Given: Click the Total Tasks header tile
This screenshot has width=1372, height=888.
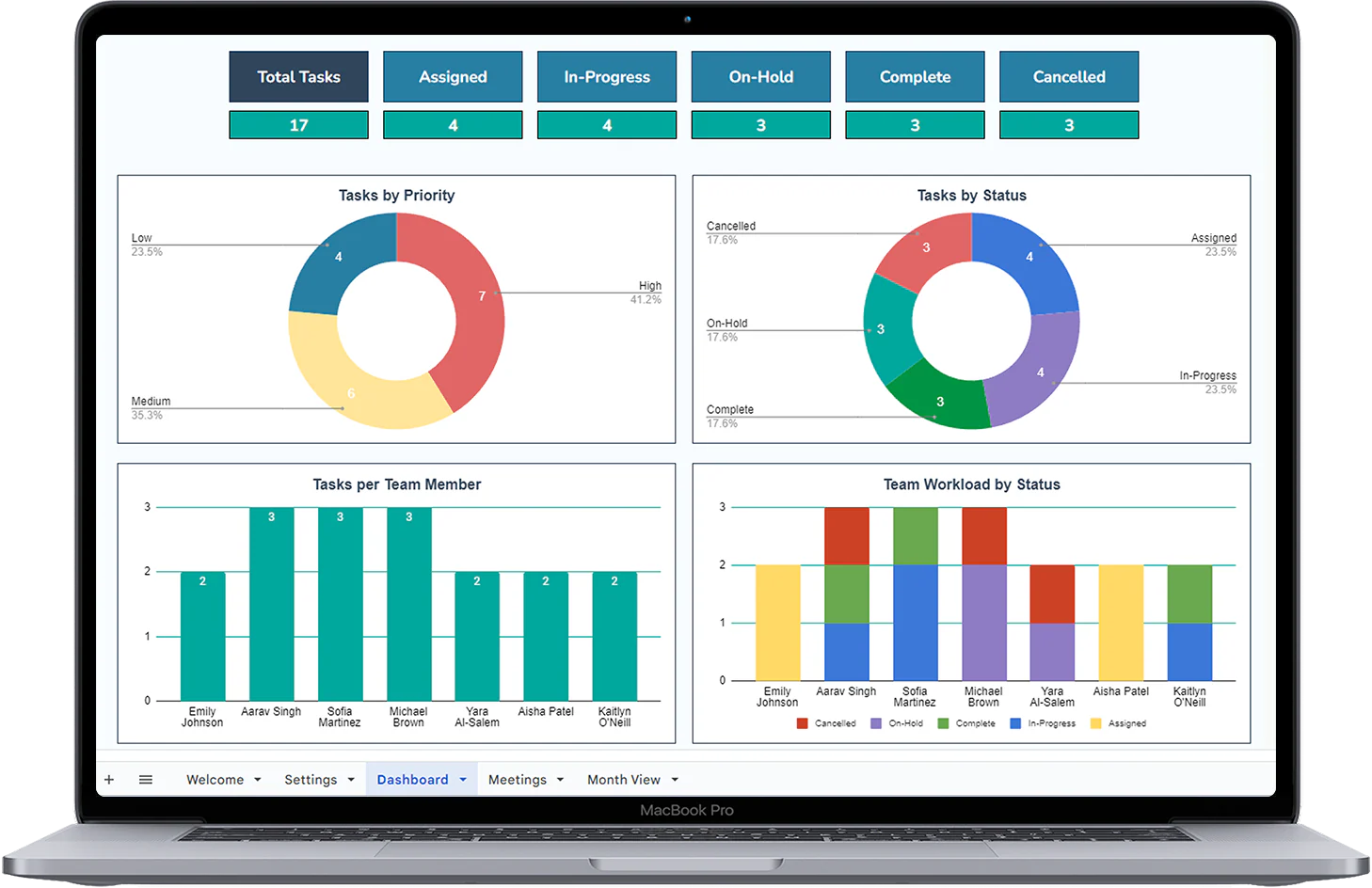Looking at the screenshot, I should (298, 77).
